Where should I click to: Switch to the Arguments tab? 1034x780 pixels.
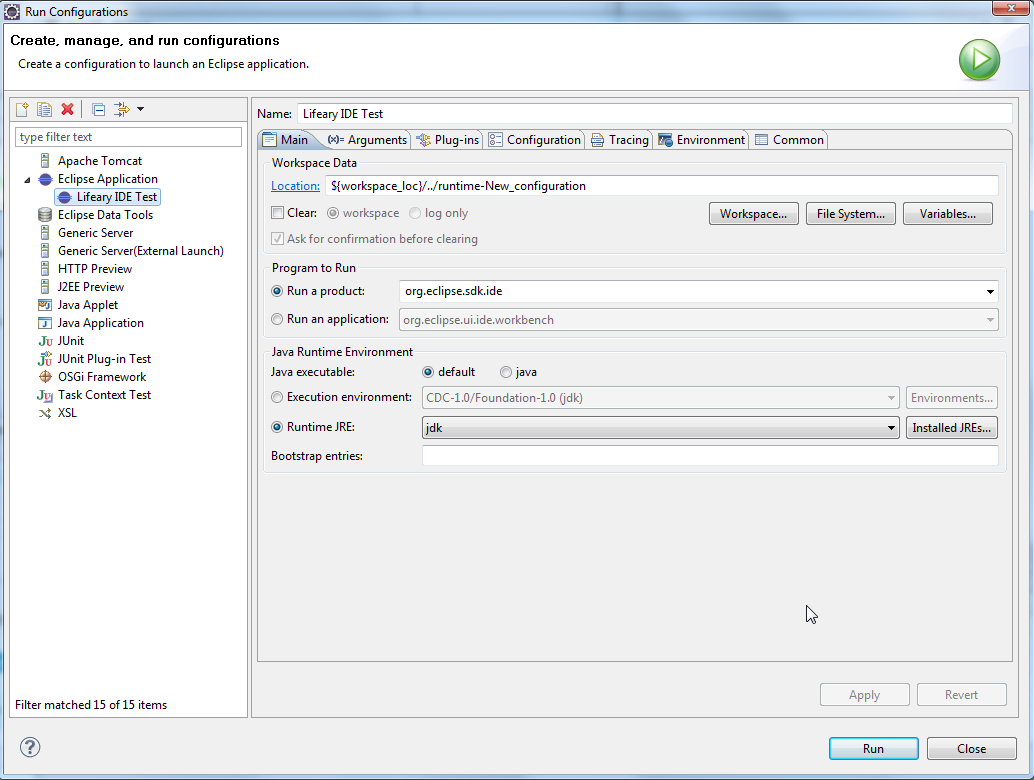pyautogui.click(x=368, y=140)
